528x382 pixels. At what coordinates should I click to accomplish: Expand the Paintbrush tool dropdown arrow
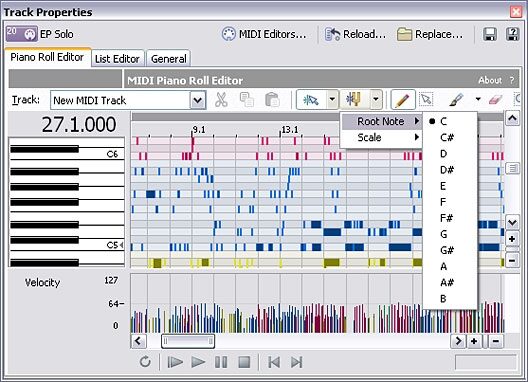point(478,99)
